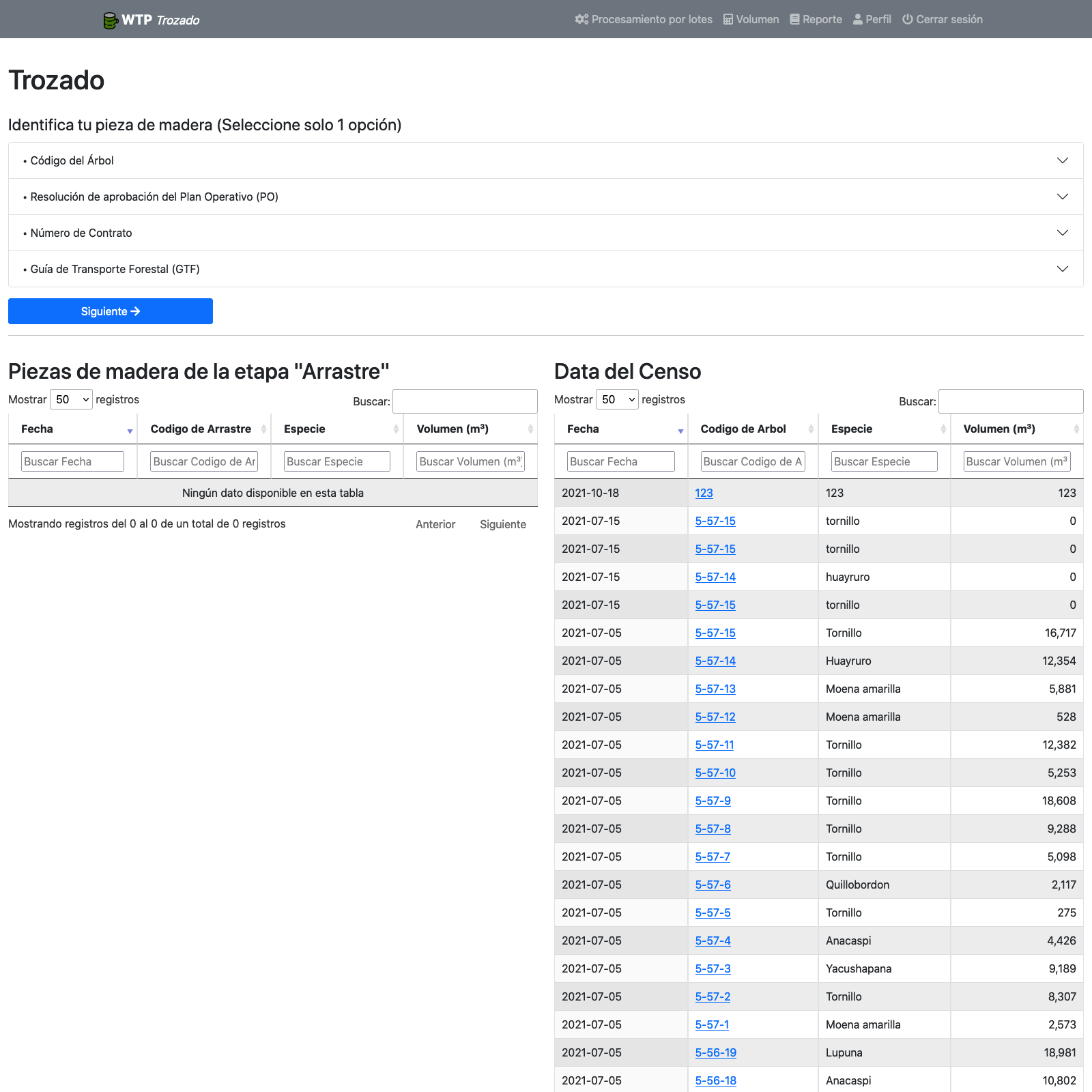Go to Perfil page
This screenshot has height=1092, width=1092.
[872, 19]
